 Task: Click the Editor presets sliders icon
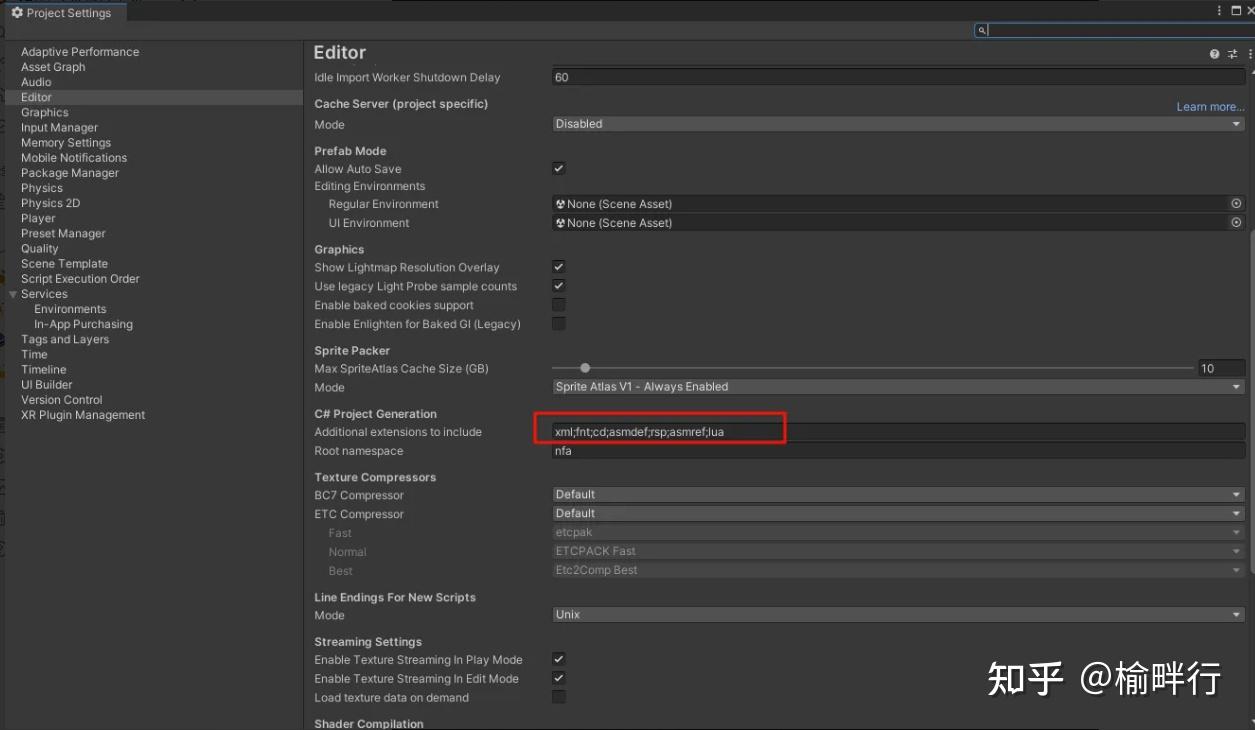coord(1233,54)
